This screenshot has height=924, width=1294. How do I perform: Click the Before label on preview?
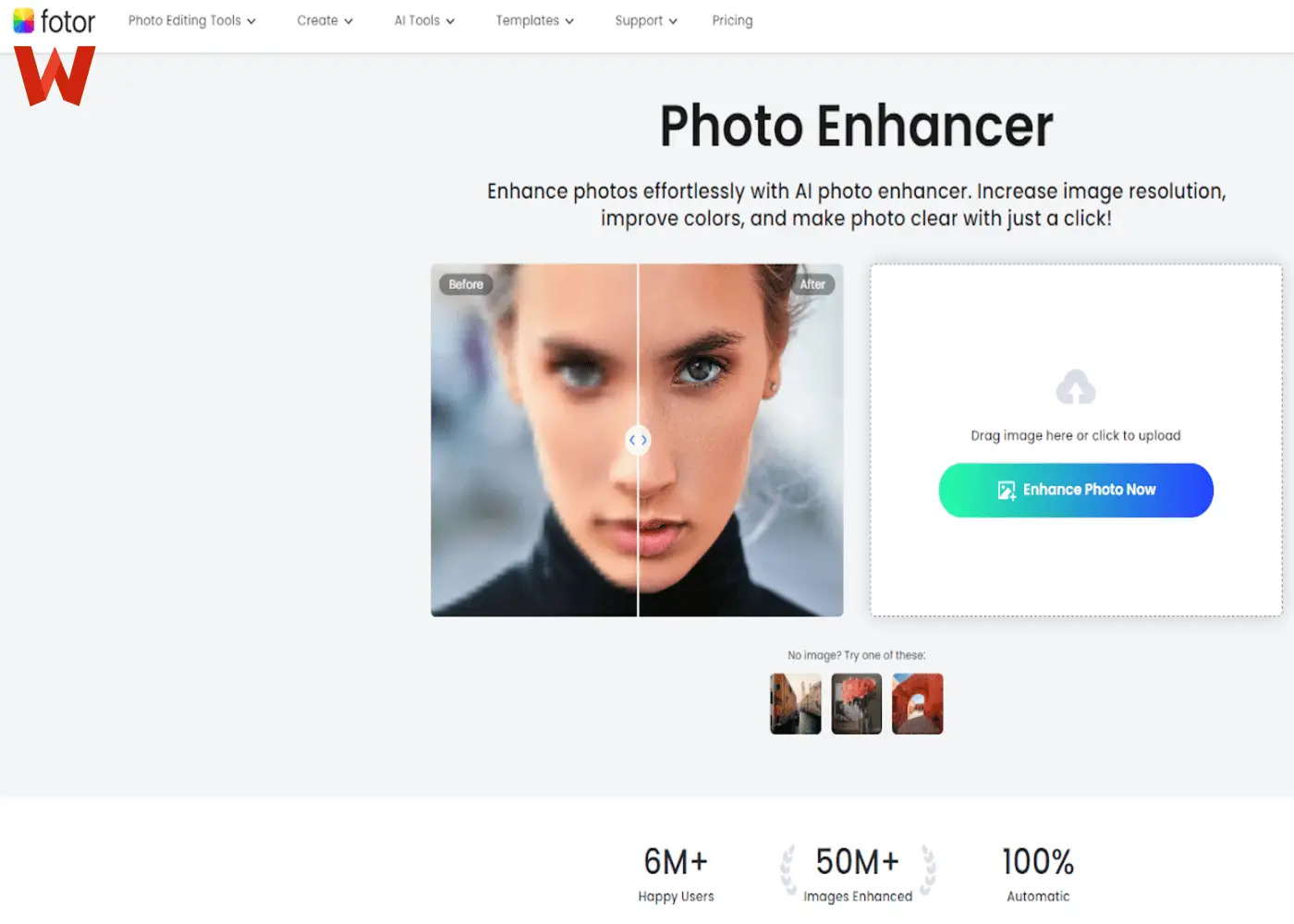466,285
